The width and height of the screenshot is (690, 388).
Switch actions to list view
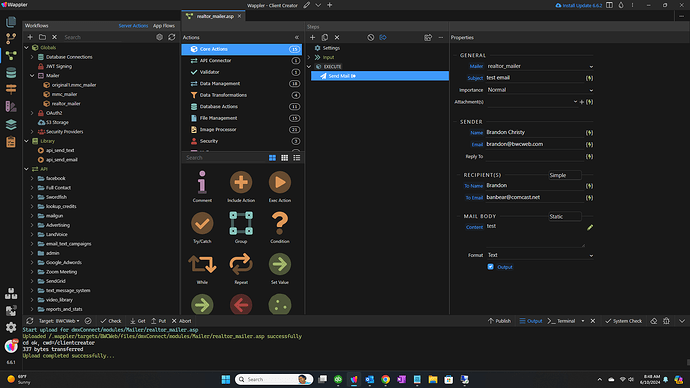point(297,157)
